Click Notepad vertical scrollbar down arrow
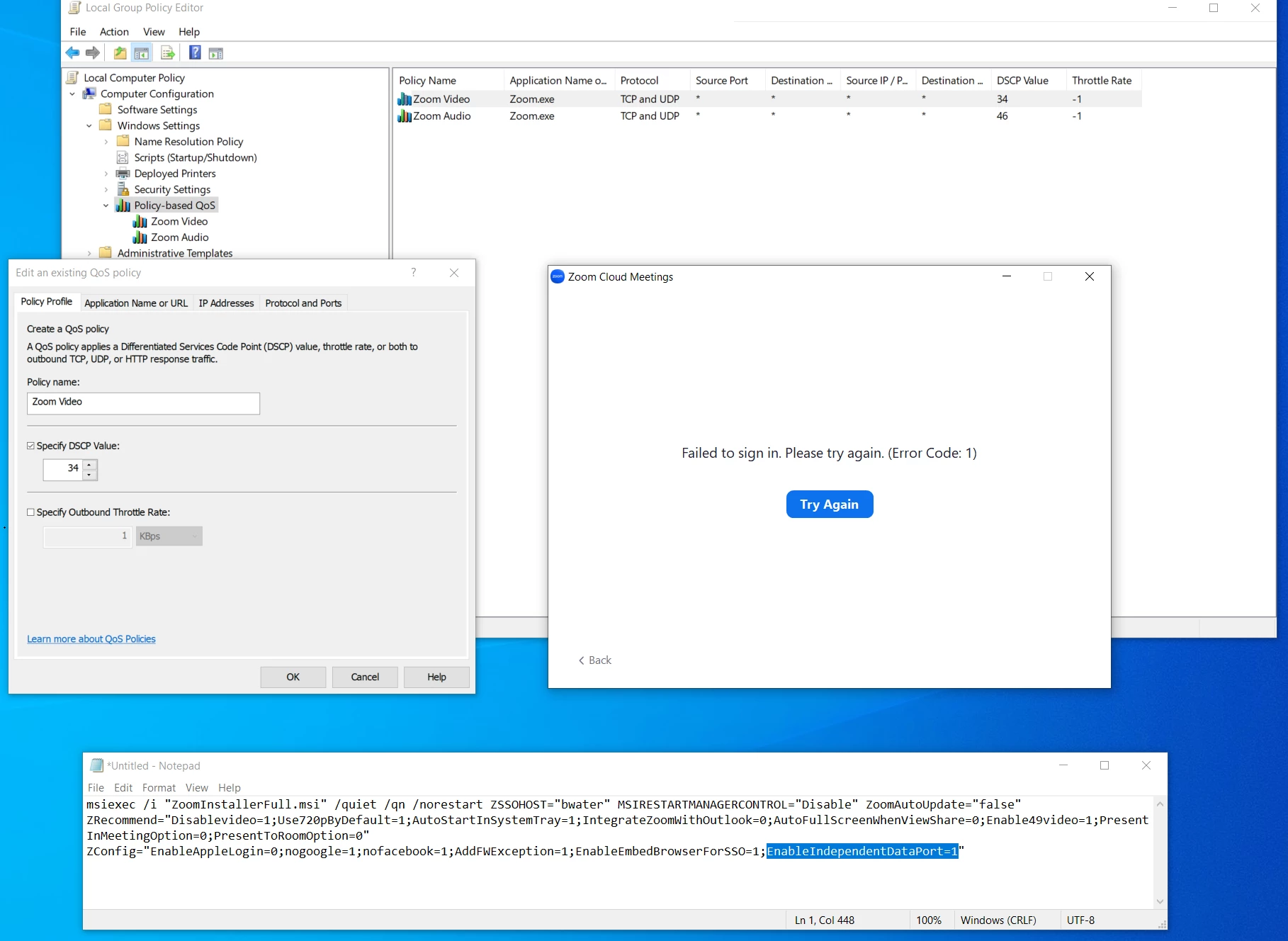The width and height of the screenshot is (1288, 941). pyautogui.click(x=1160, y=901)
